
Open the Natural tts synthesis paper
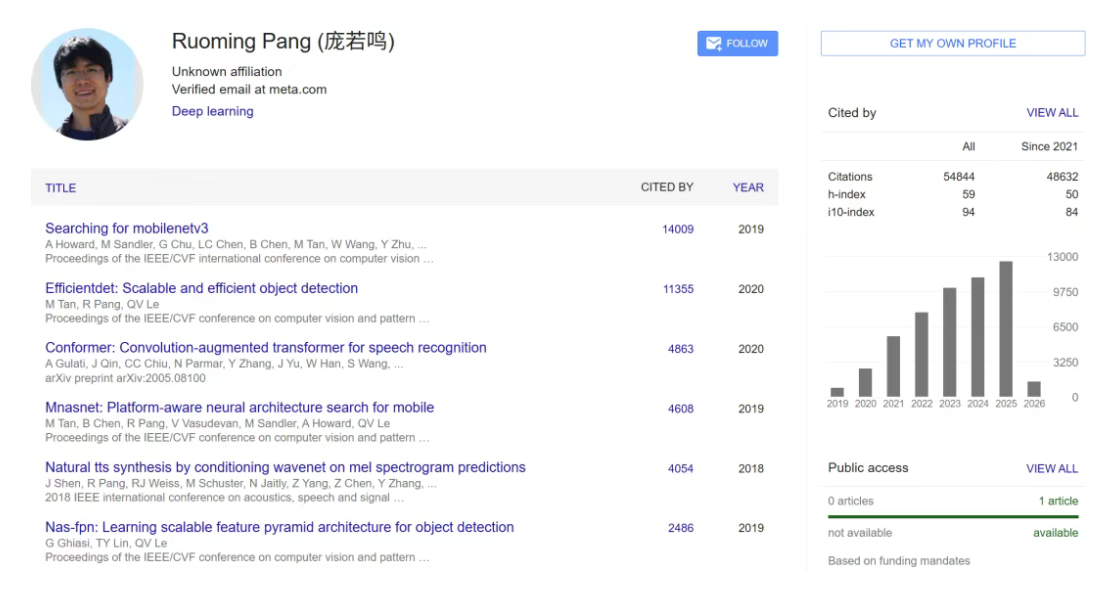coord(285,467)
